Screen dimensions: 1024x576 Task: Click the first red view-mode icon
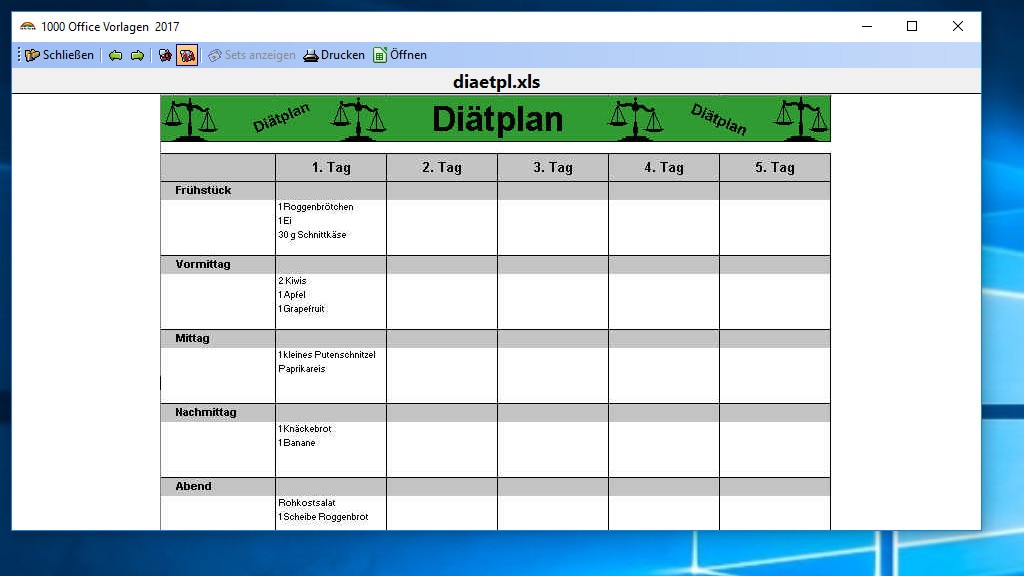[x=165, y=55]
